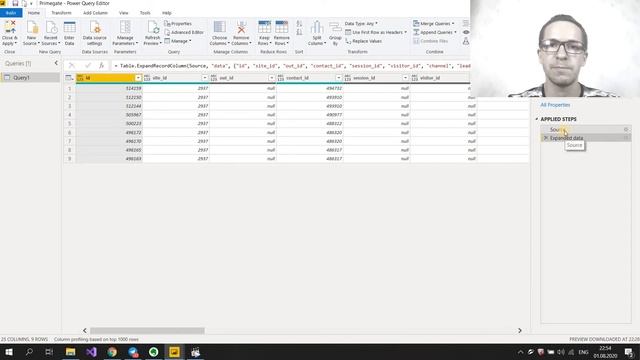Viewport: 640px width, 360px height.
Task: Click the fx add step icon
Action: click(x=102, y=66)
